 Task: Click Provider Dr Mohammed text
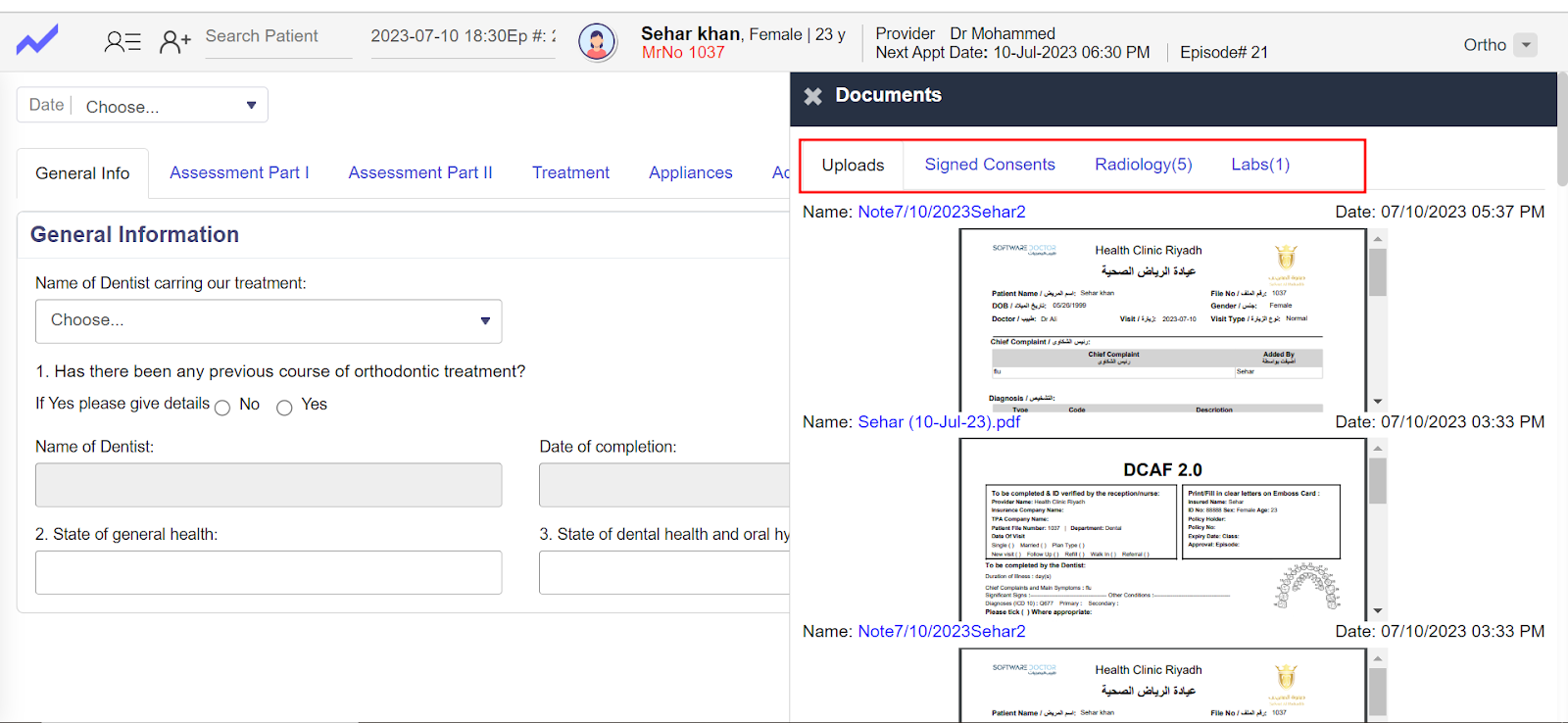(x=965, y=33)
